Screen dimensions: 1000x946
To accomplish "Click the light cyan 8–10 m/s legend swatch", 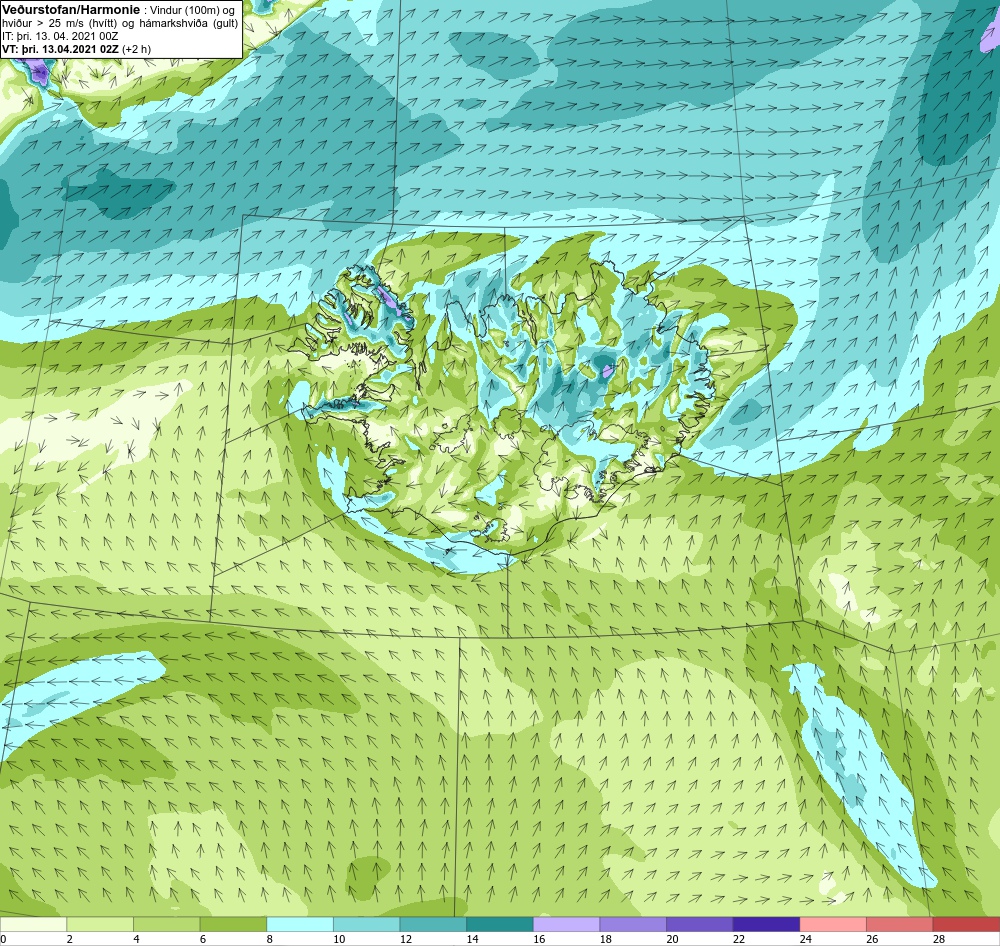I will pyautogui.click(x=300, y=924).
